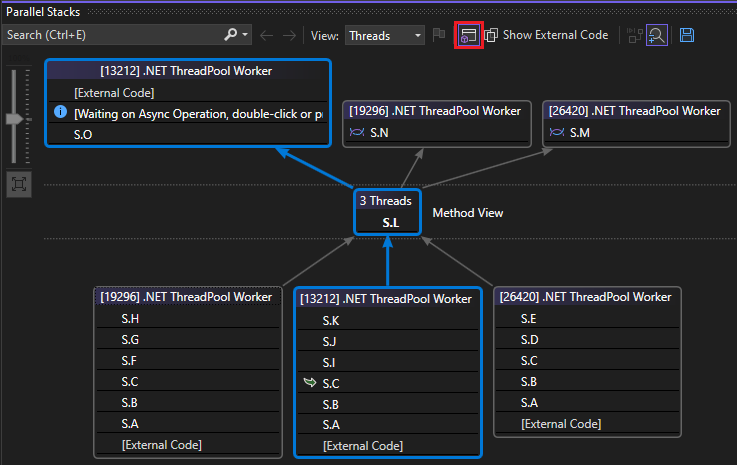The height and width of the screenshot is (465, 737).
Task: Toggle Show External Code button
Action: [546, 35]
